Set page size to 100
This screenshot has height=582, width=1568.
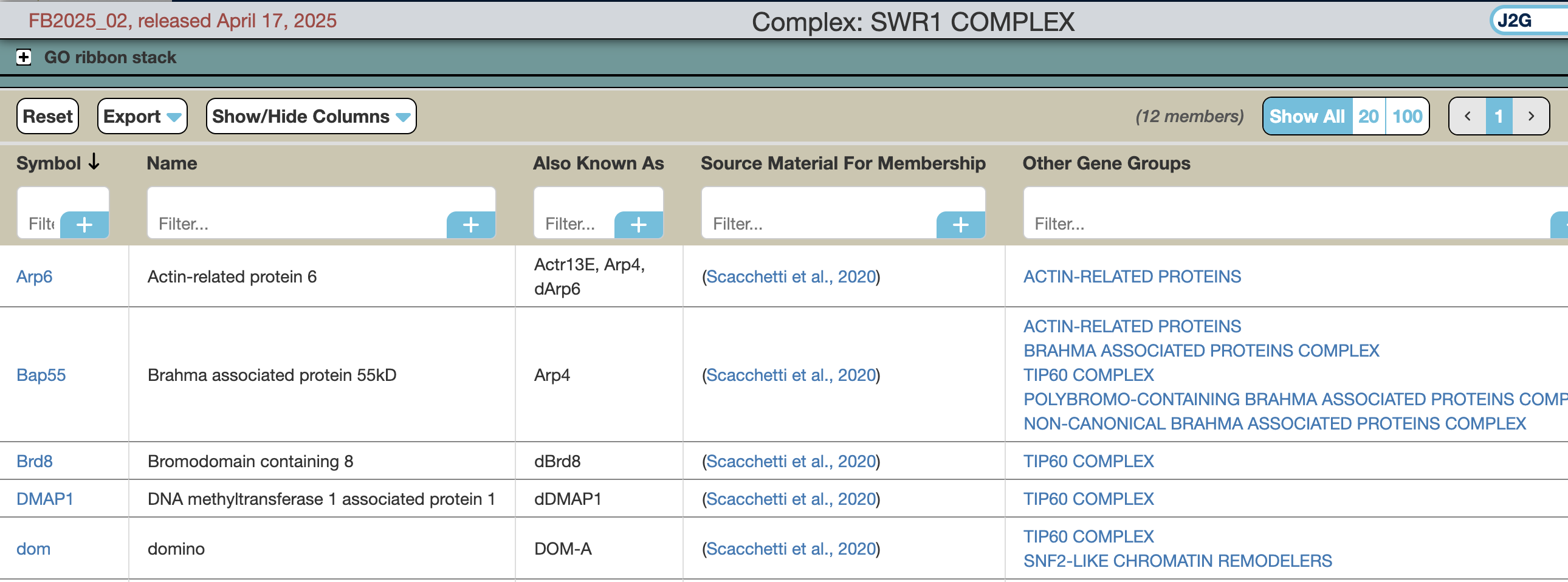pyautogui.click(x=1407, y=116)
